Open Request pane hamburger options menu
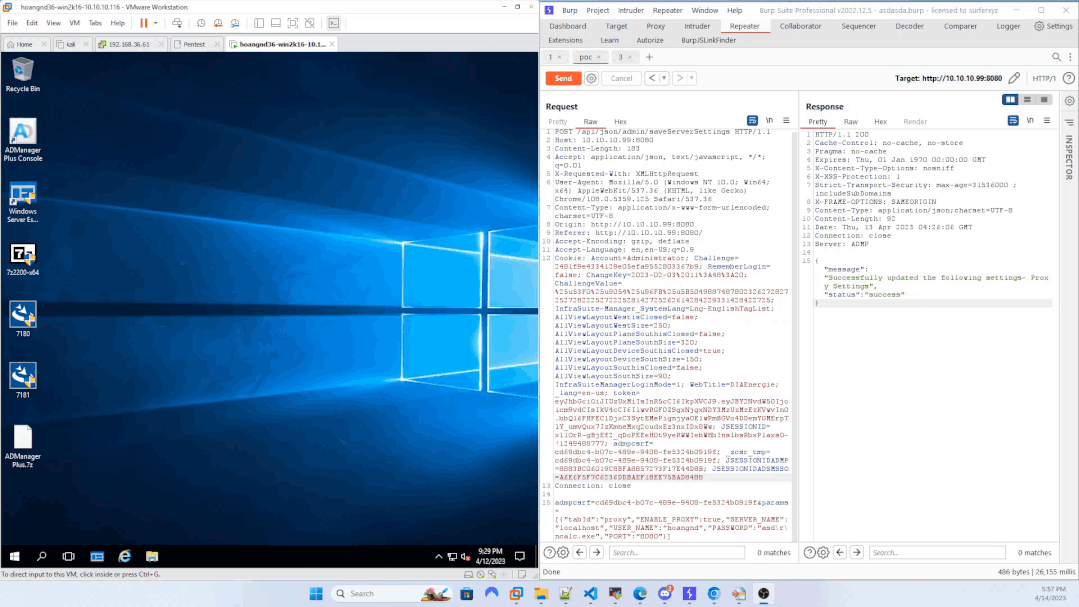 click(786, 120)
